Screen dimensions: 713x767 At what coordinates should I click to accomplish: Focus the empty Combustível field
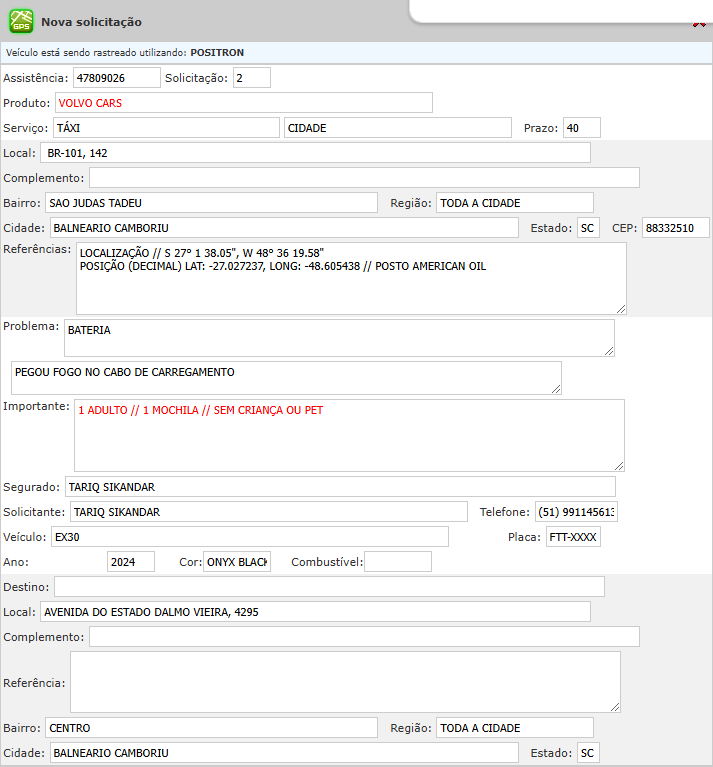click(397, 562)
